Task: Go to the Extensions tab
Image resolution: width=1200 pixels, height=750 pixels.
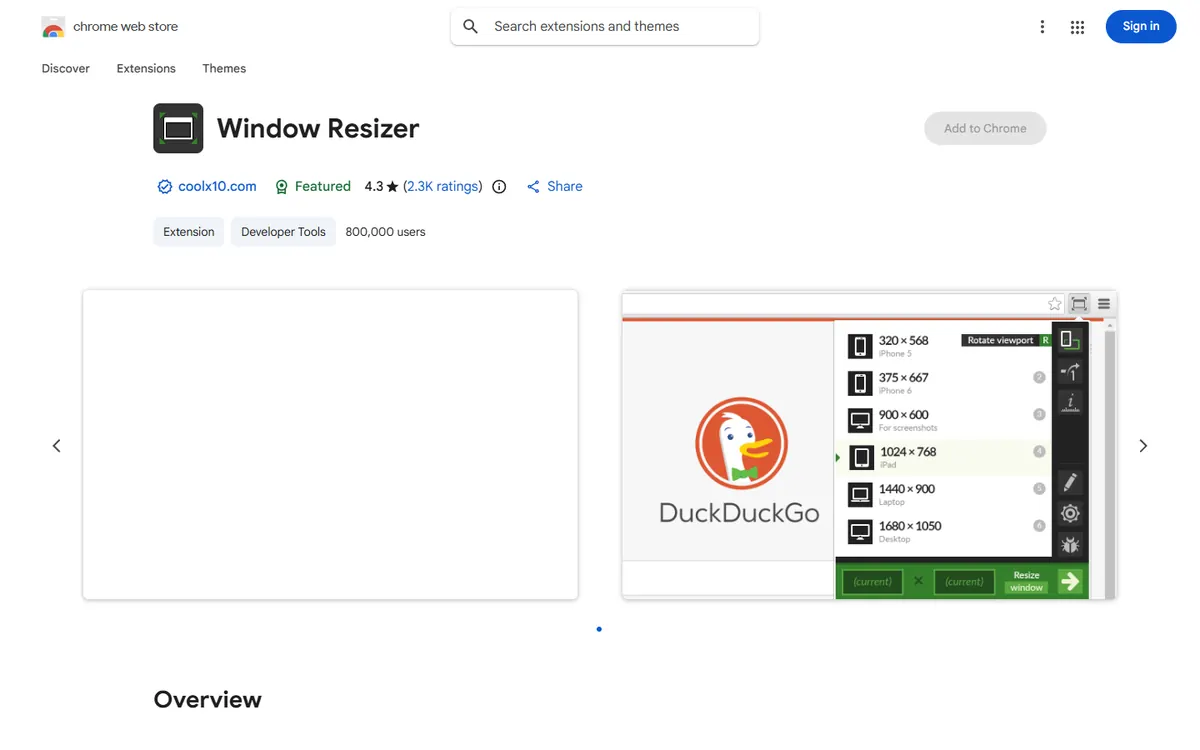Action: coord(146,69)
